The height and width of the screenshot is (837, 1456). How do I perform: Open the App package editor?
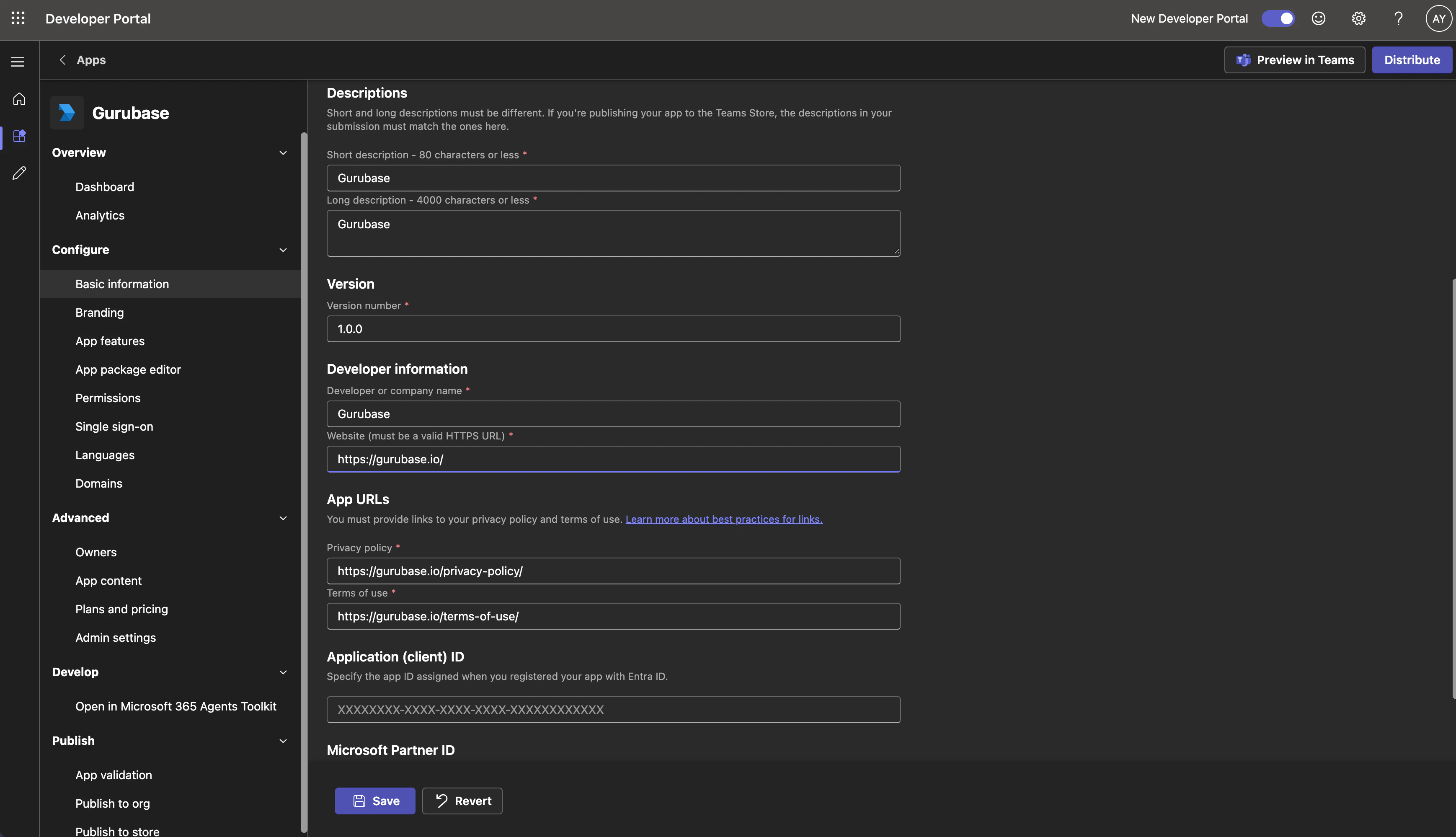[128, 369]
